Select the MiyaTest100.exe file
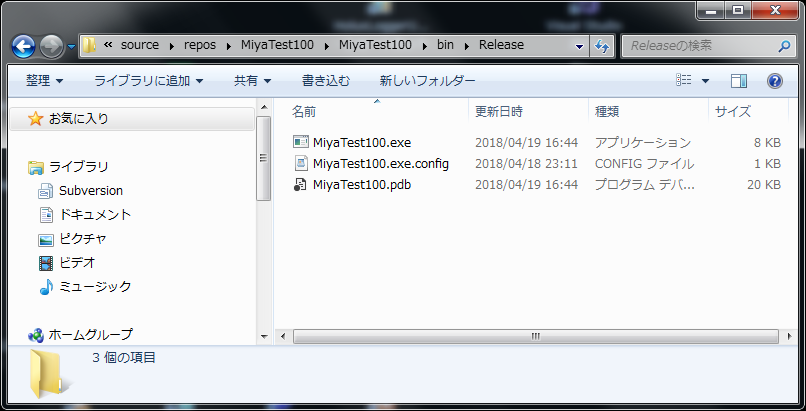806x411 pixels. 361,142
